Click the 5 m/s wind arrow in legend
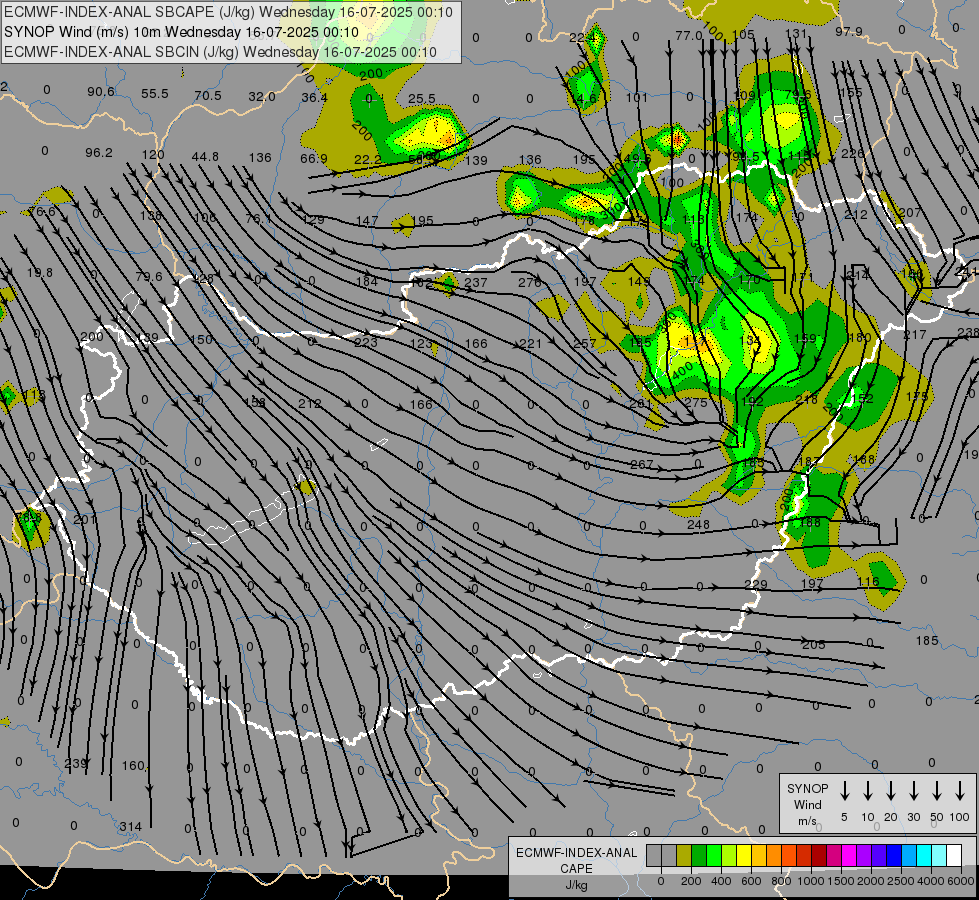The image size is (979, 900). (x=844, y=791)
